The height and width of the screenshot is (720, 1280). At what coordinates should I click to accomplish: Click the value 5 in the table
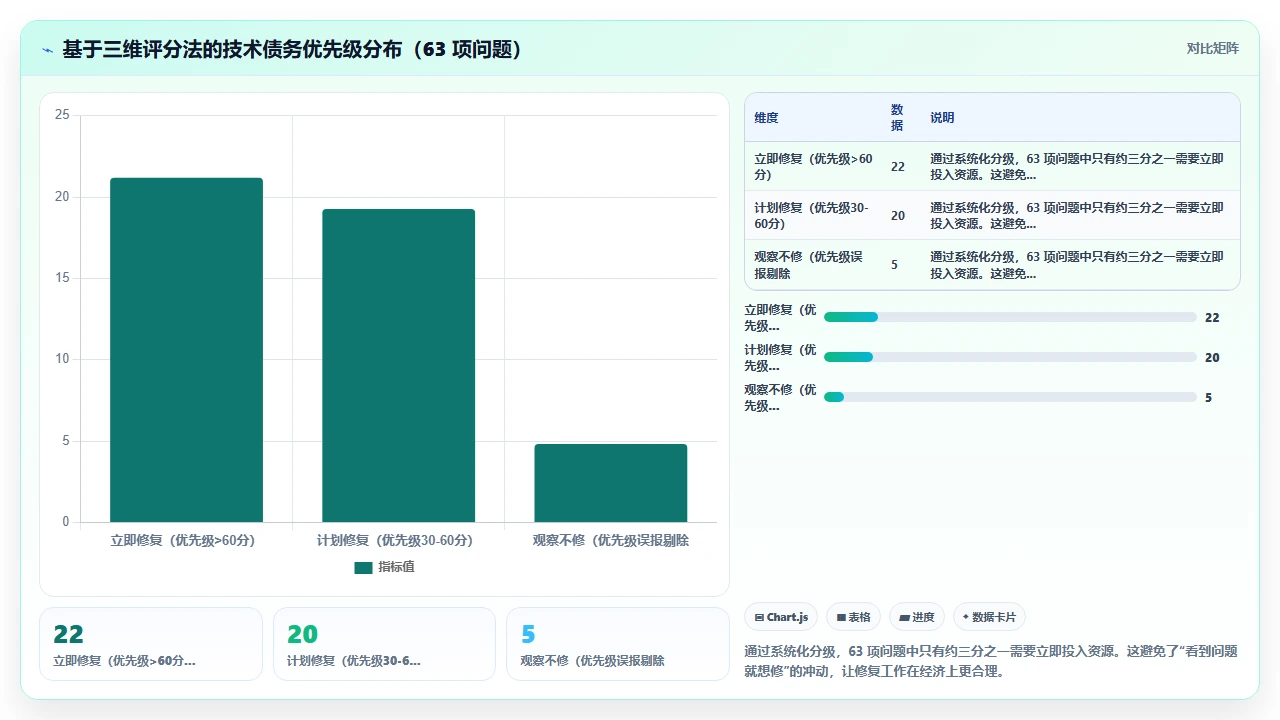click(x=894, y=264)
